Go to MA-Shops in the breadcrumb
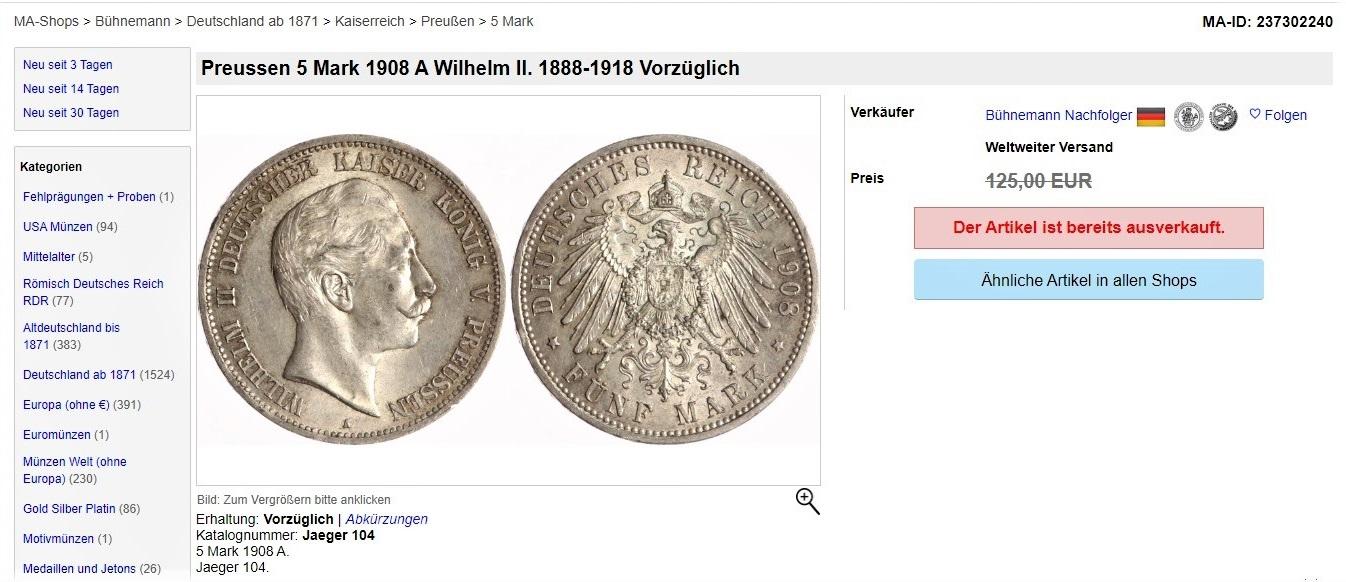The width and height of the screenshot is (1346, 582). pyautogui.click(x=46, y=21)
